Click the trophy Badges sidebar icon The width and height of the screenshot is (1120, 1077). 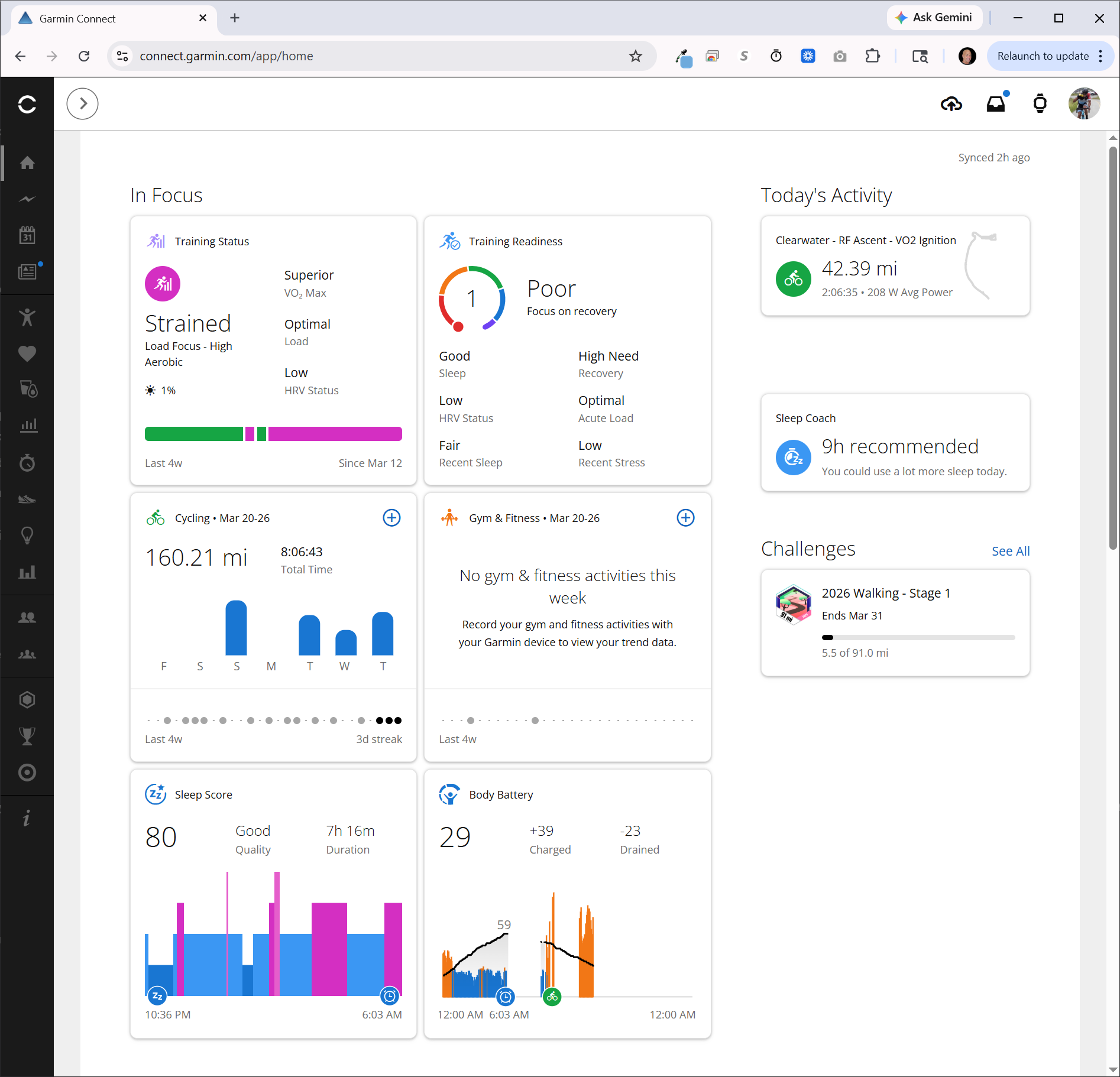(x=27, y=736)
